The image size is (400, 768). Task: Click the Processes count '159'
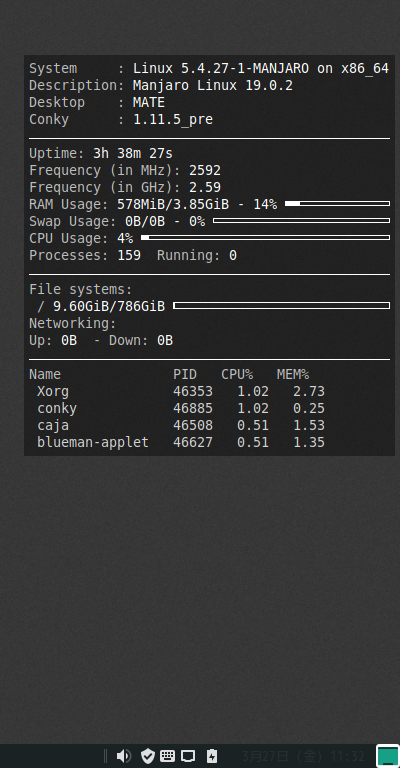(x=129, y=256)
